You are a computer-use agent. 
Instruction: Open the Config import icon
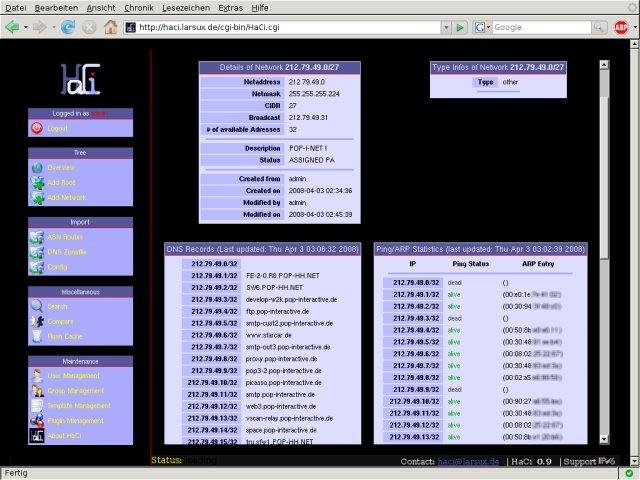pos(37,267)
